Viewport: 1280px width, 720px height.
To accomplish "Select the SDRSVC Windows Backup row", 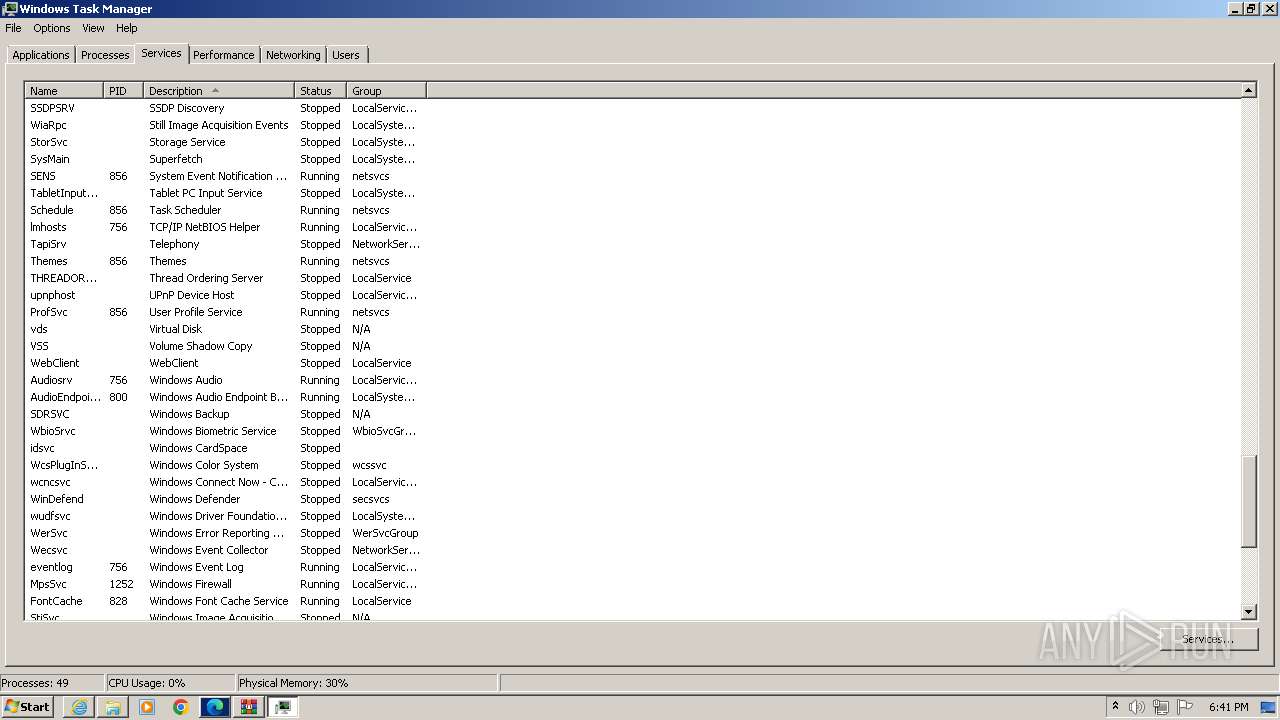I will point(225,414).
